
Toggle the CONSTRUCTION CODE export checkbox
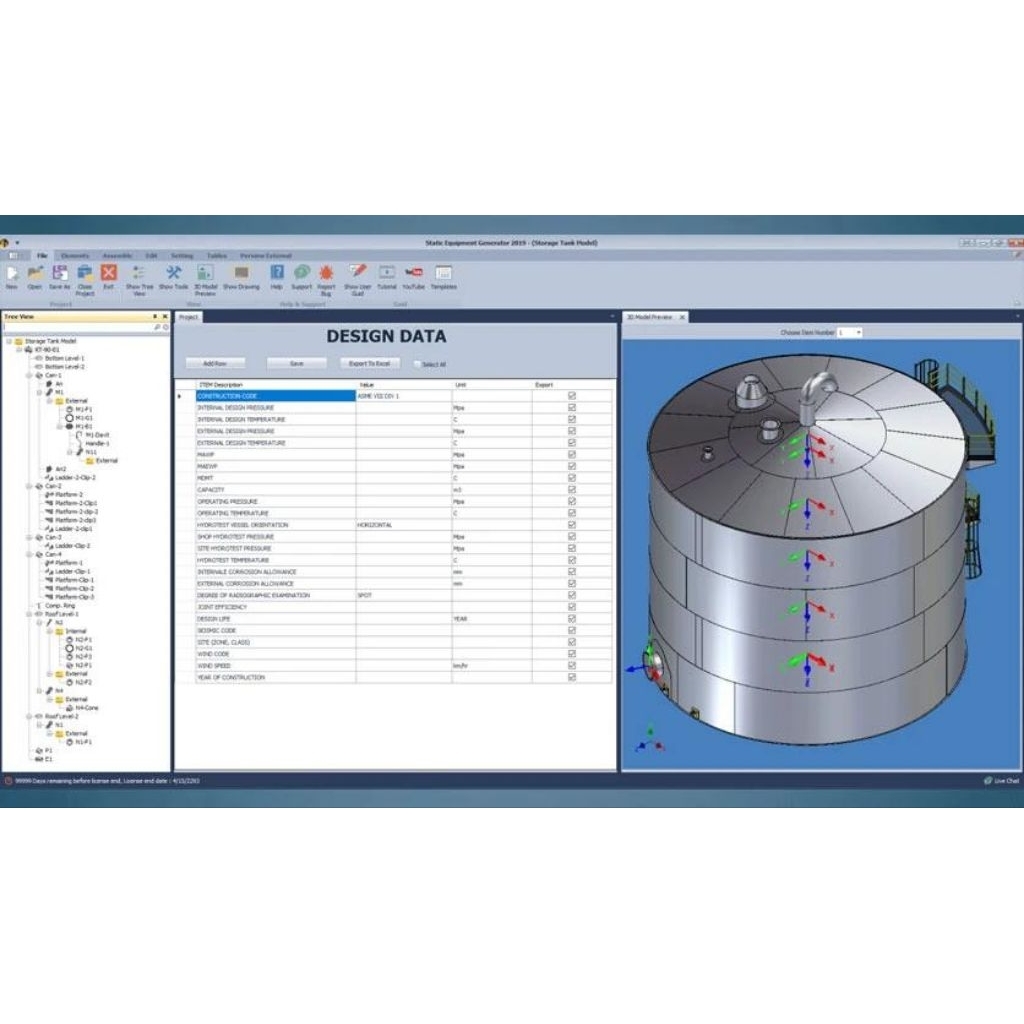click(x=570, y=396)
